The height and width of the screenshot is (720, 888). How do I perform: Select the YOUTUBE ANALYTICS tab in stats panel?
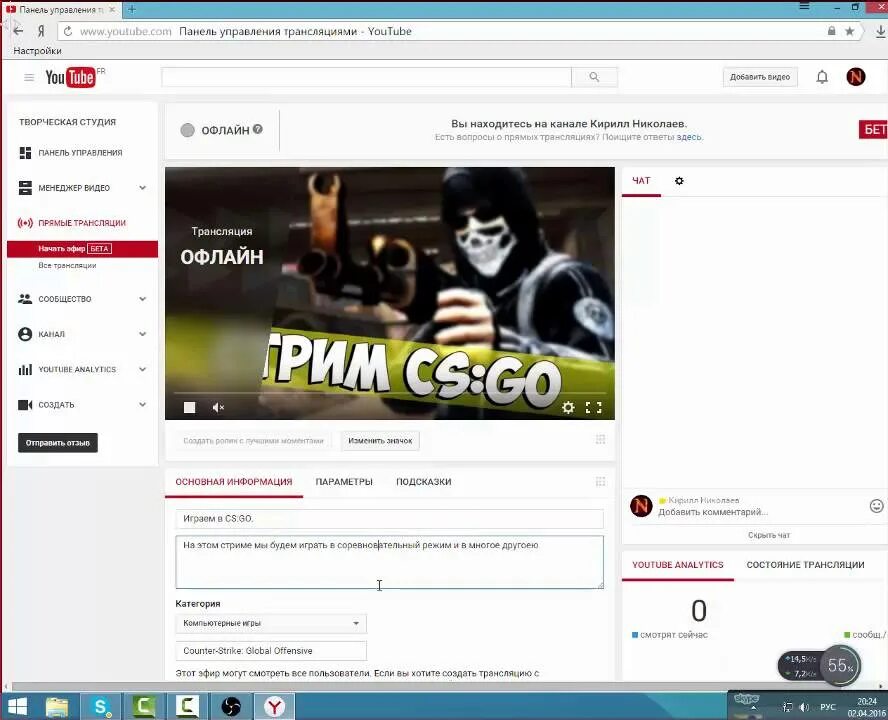tap(678, 565)
